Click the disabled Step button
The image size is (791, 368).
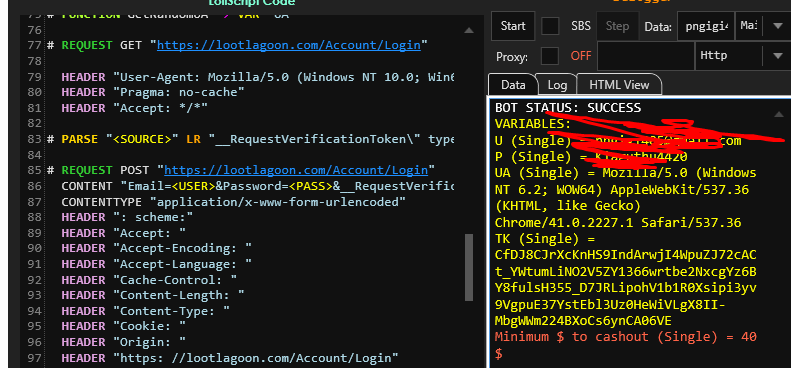pyautogui.click(x=617, y=26)
